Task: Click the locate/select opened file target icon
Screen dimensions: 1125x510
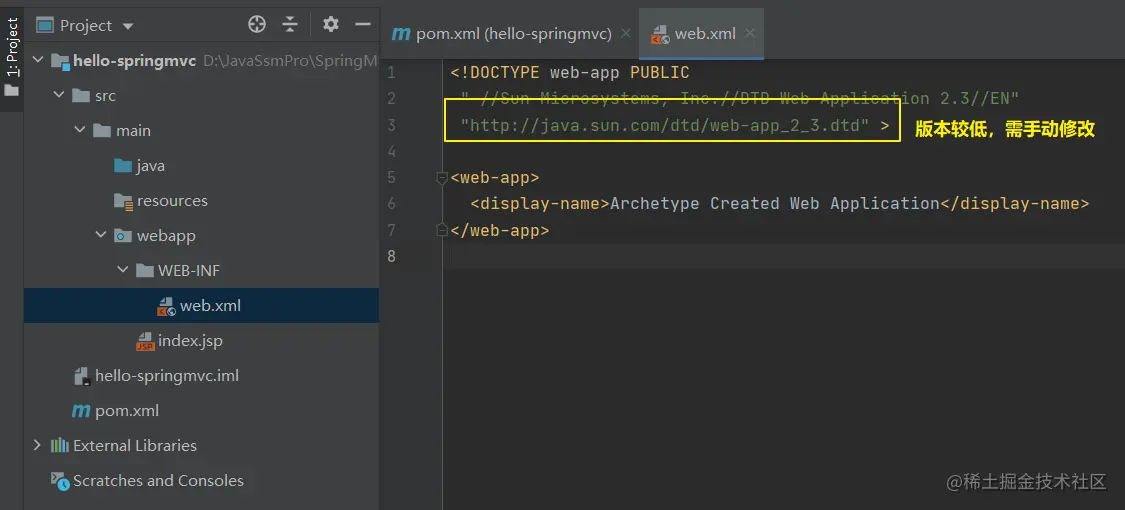Action: (x=257, y=25)
